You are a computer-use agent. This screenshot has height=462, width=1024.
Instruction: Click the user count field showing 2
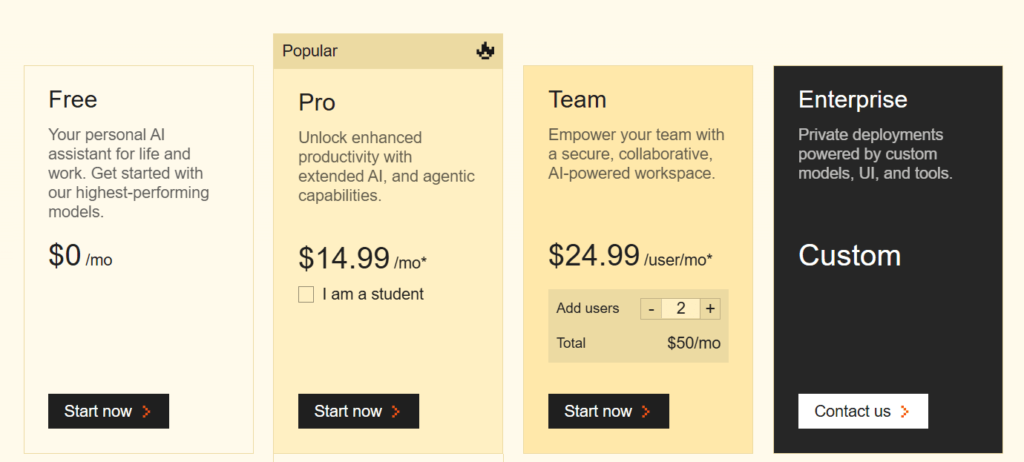click(x=680, y=309)
